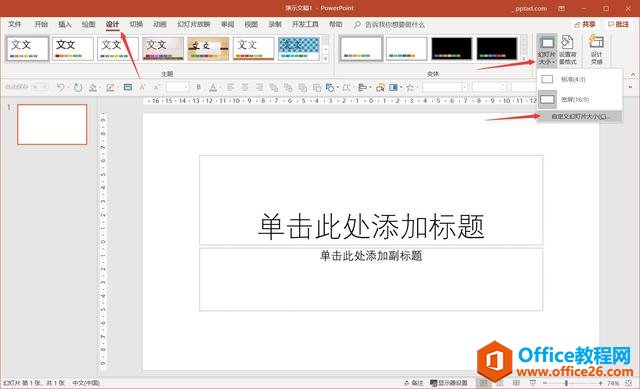Apply the second theme thumbnail in gallery
640x389 pixels.
[x=73, y=49]
